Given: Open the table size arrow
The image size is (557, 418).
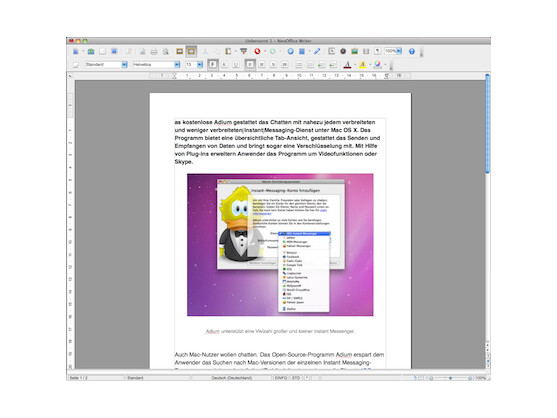Looking at the screenshot, I should coord(309,51).
